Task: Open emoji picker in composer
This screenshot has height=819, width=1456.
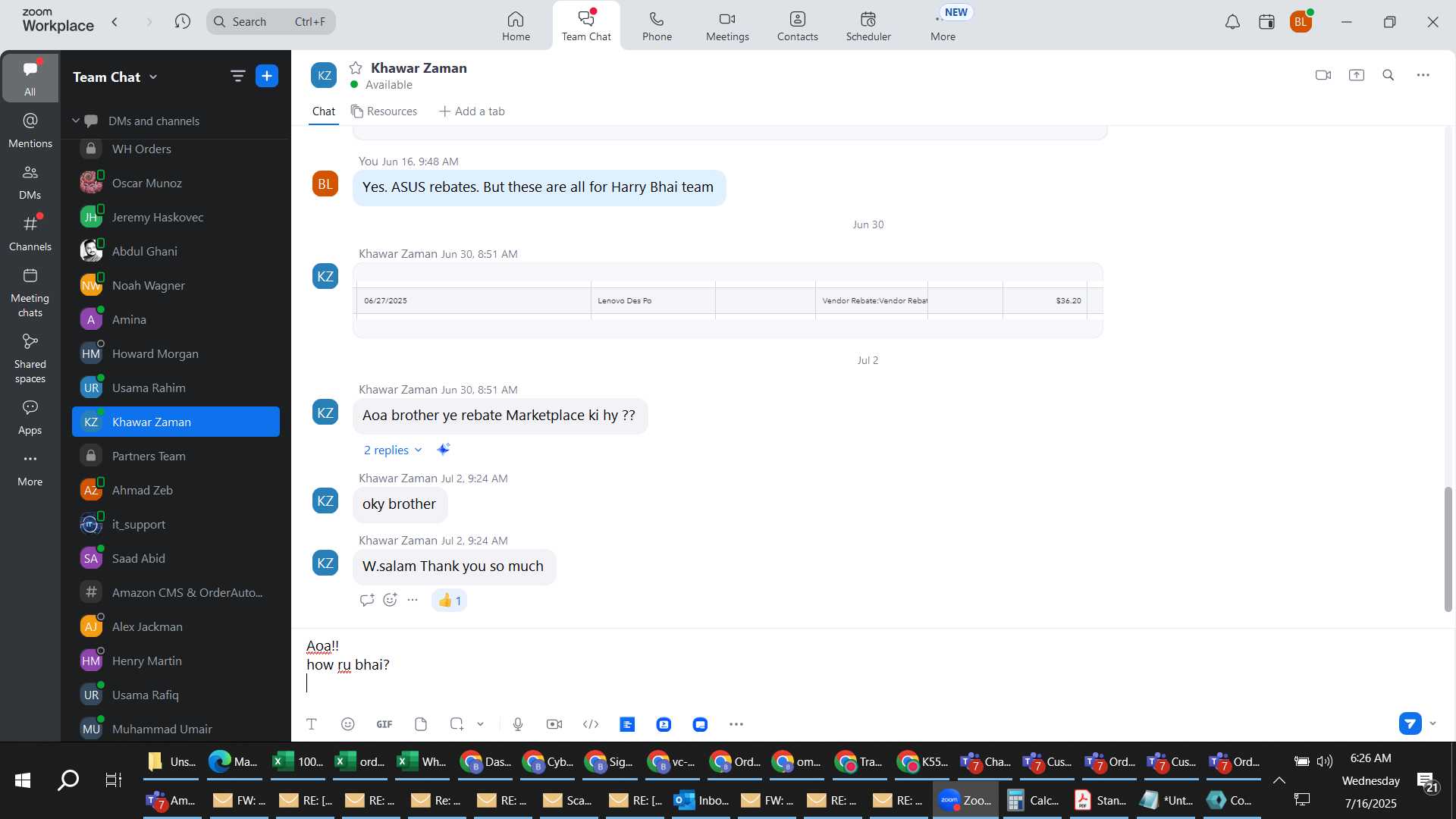Action: click(348, 724)
